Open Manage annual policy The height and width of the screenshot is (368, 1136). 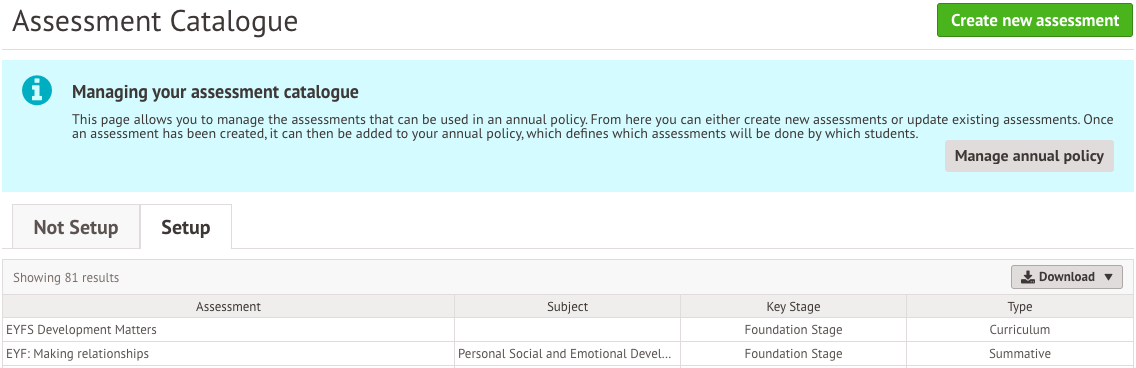(1029, 156)
